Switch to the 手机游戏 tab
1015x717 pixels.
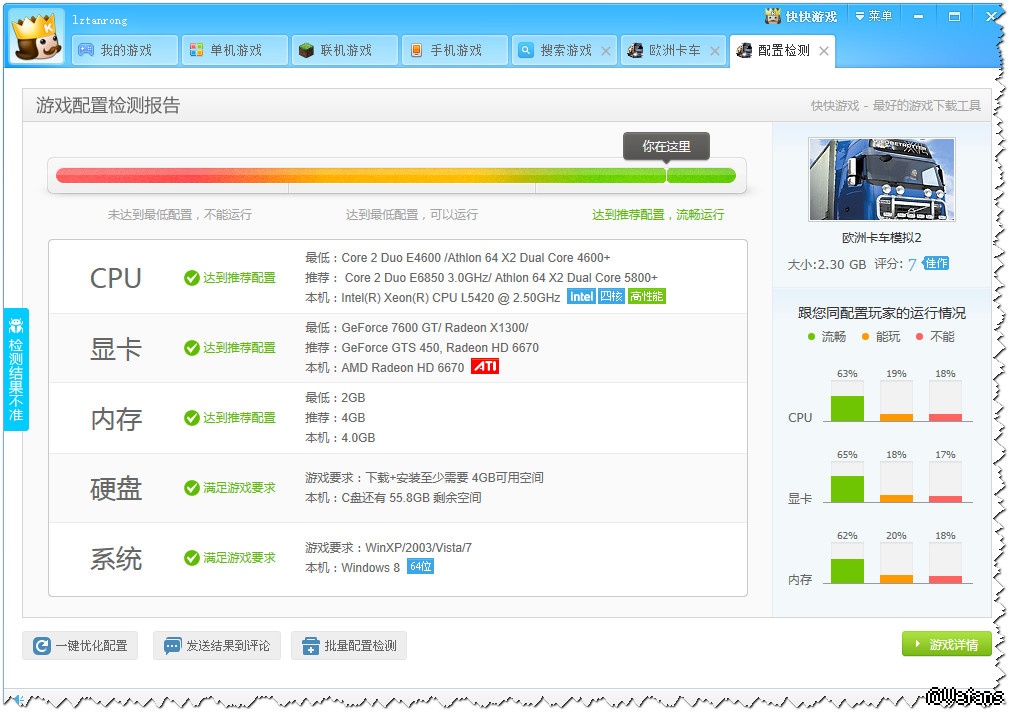[x=454, y=50]
